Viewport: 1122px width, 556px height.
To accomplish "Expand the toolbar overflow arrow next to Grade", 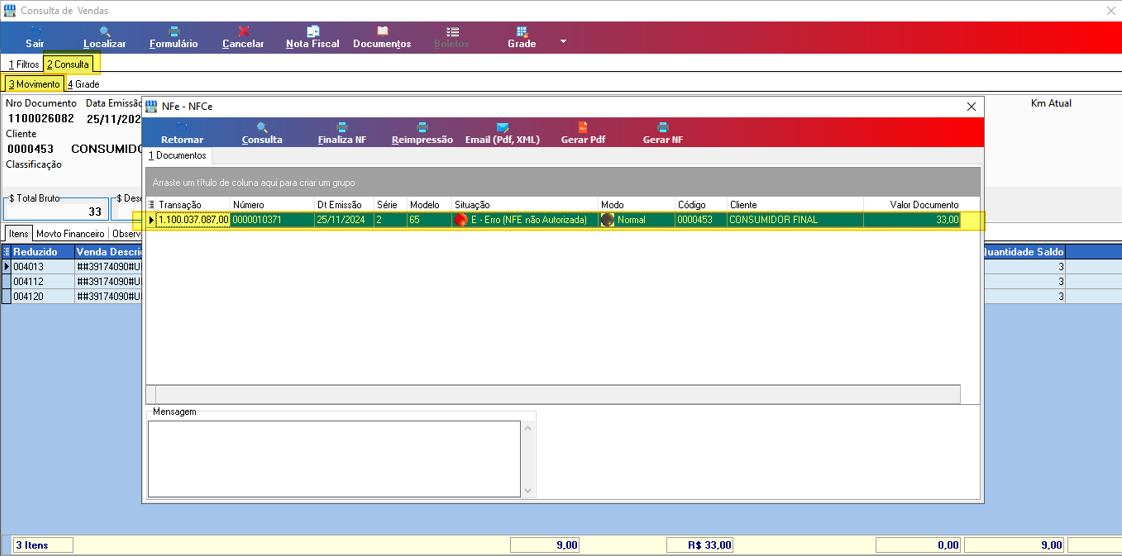I will tap(562, 42).
